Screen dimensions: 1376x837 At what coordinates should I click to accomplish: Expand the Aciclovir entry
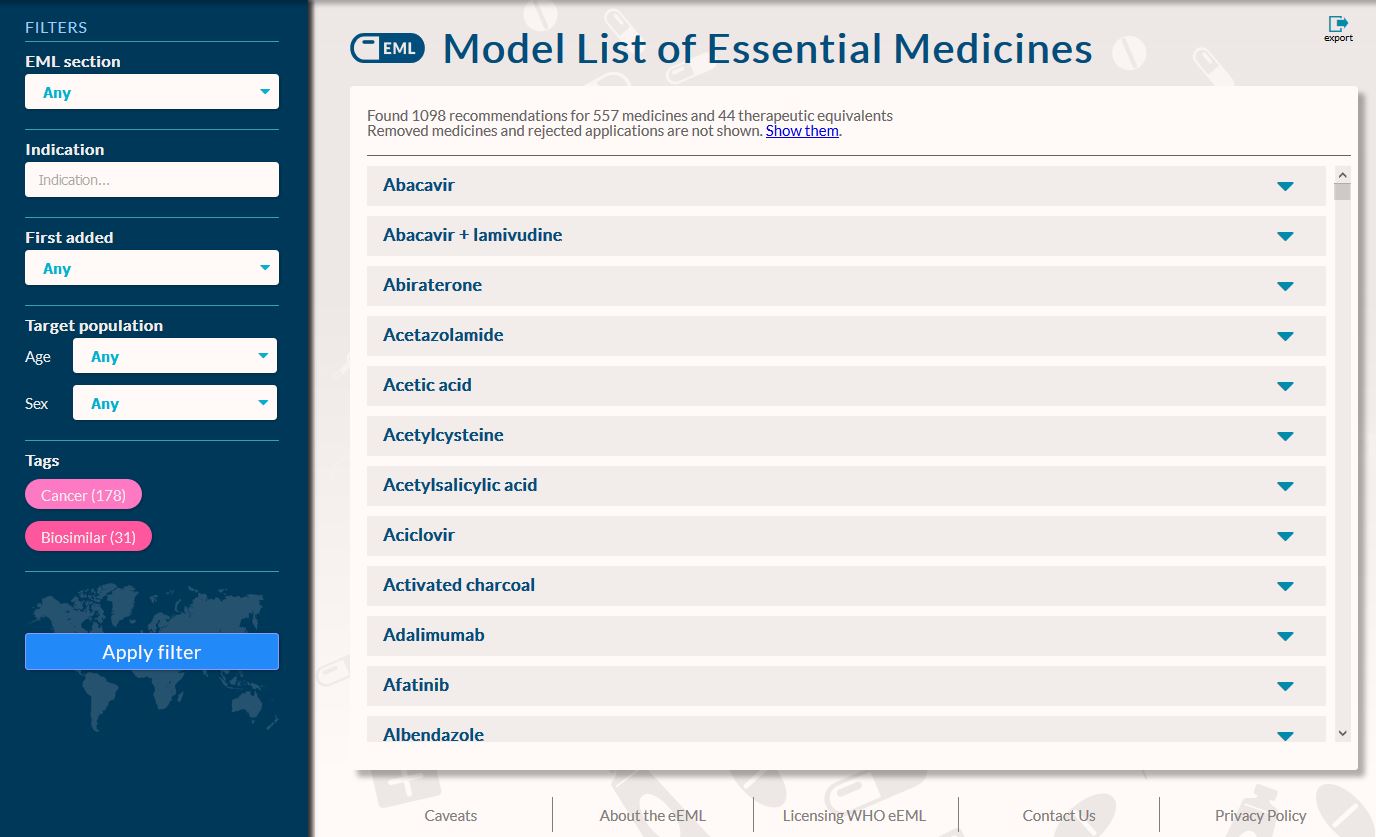1285,536
